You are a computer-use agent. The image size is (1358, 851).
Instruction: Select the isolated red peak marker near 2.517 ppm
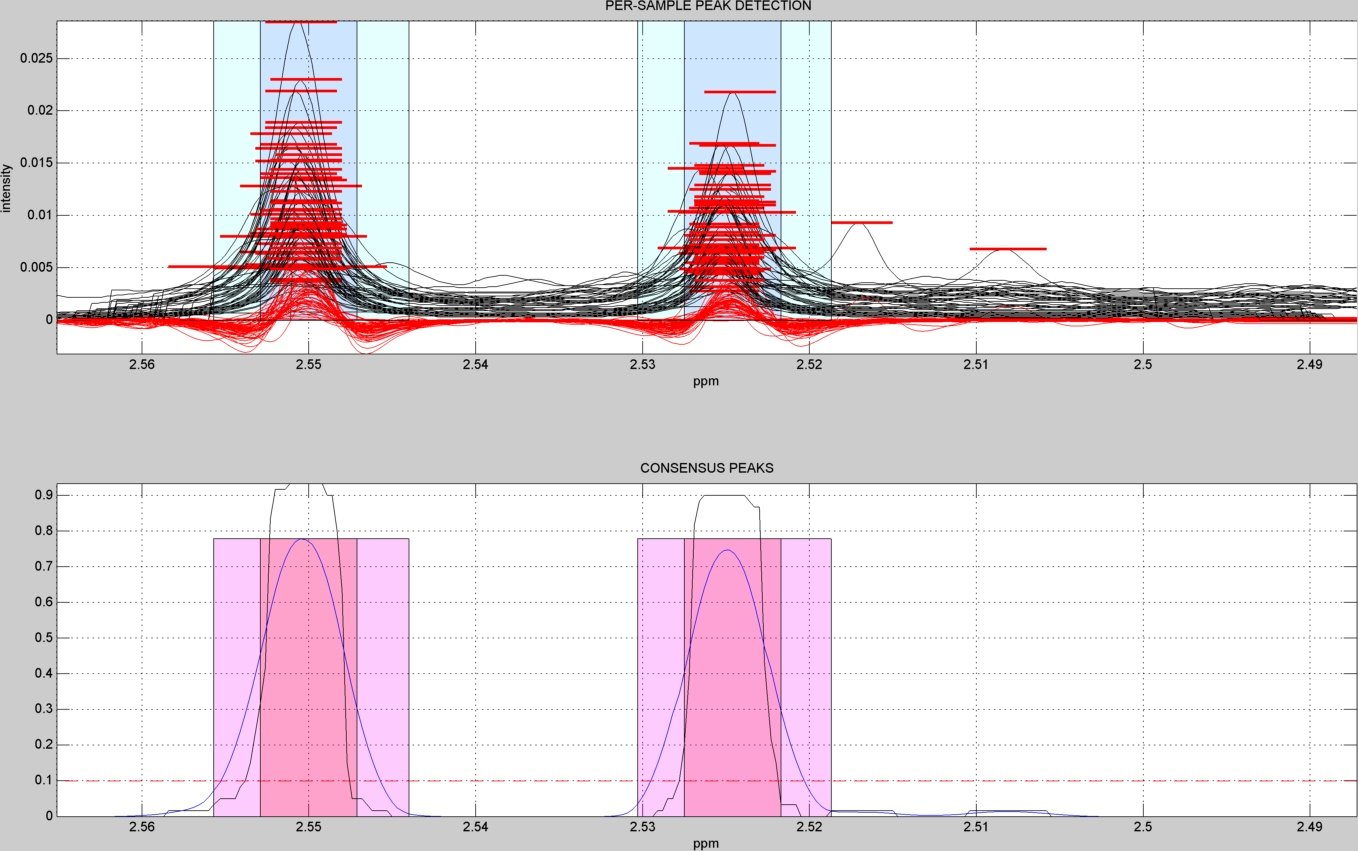click(861, 222)
